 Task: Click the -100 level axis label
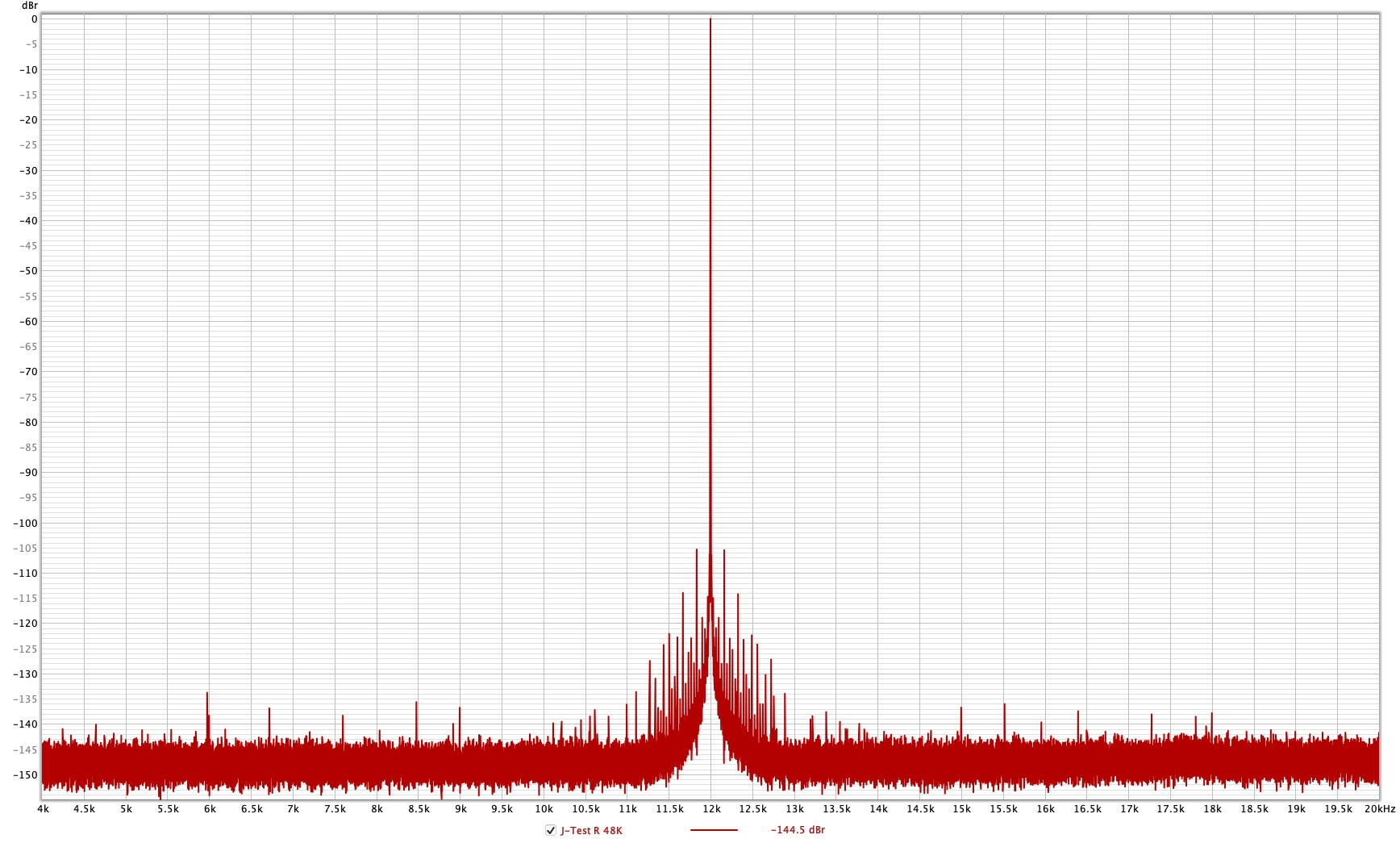click(x=26, y=523)
